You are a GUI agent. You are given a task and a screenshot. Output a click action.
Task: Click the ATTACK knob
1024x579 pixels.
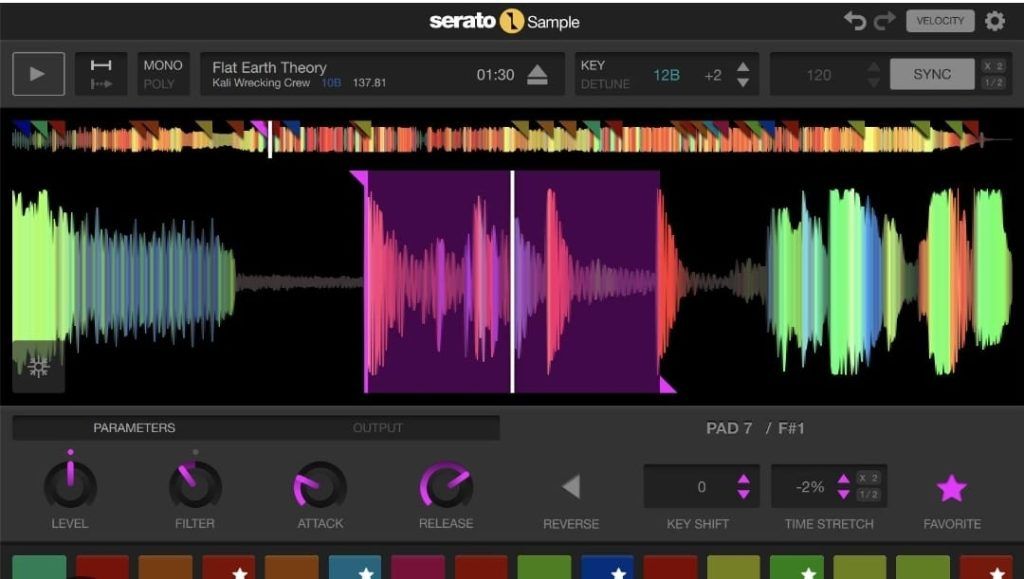[x=320, y=484]
